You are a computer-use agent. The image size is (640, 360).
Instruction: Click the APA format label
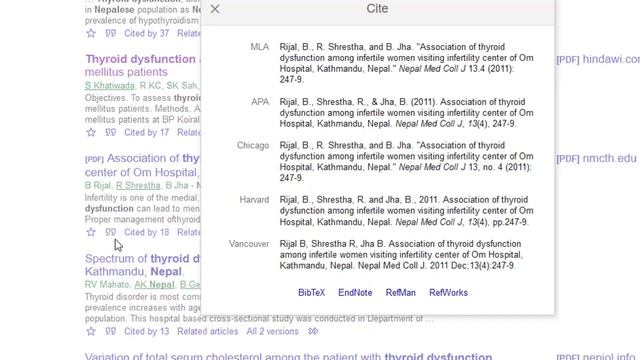pyautogui.click(x=260, y=102)
